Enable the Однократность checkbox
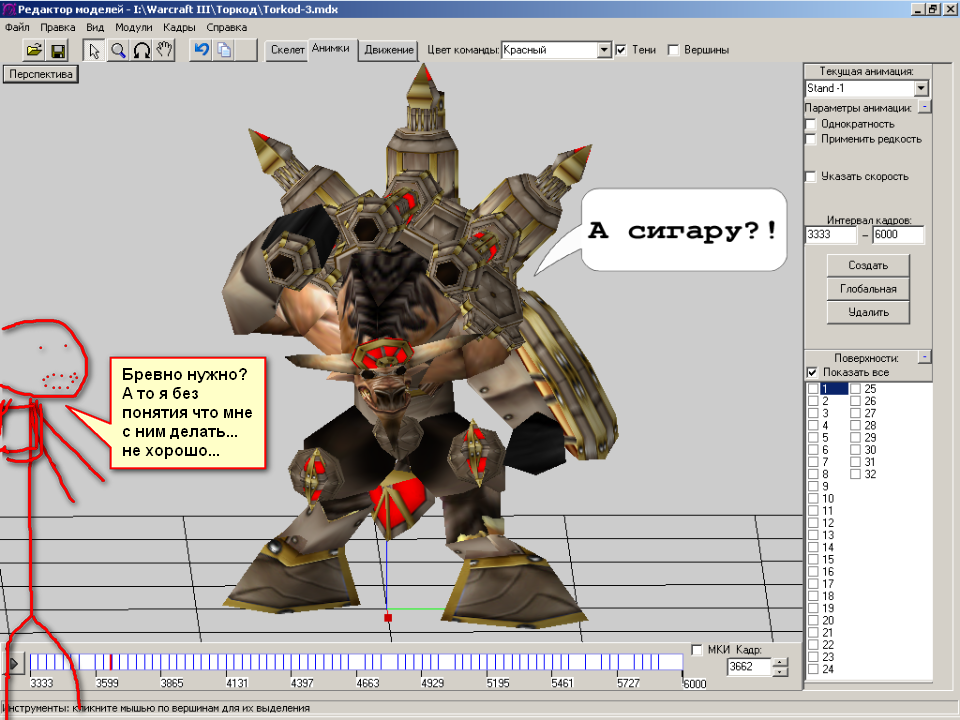Screen dimensions: 960x720 (811, 124)
